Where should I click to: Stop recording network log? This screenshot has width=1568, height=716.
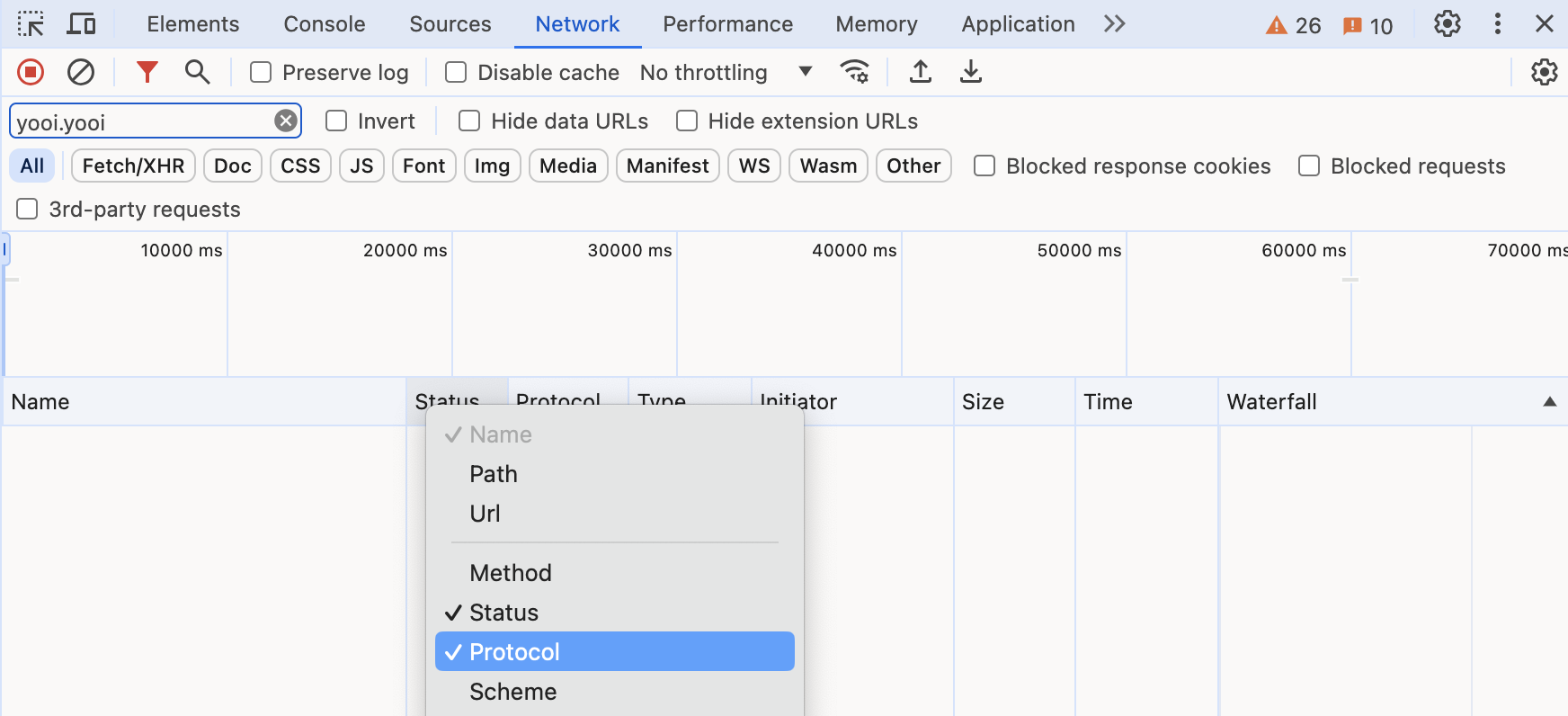31,72
